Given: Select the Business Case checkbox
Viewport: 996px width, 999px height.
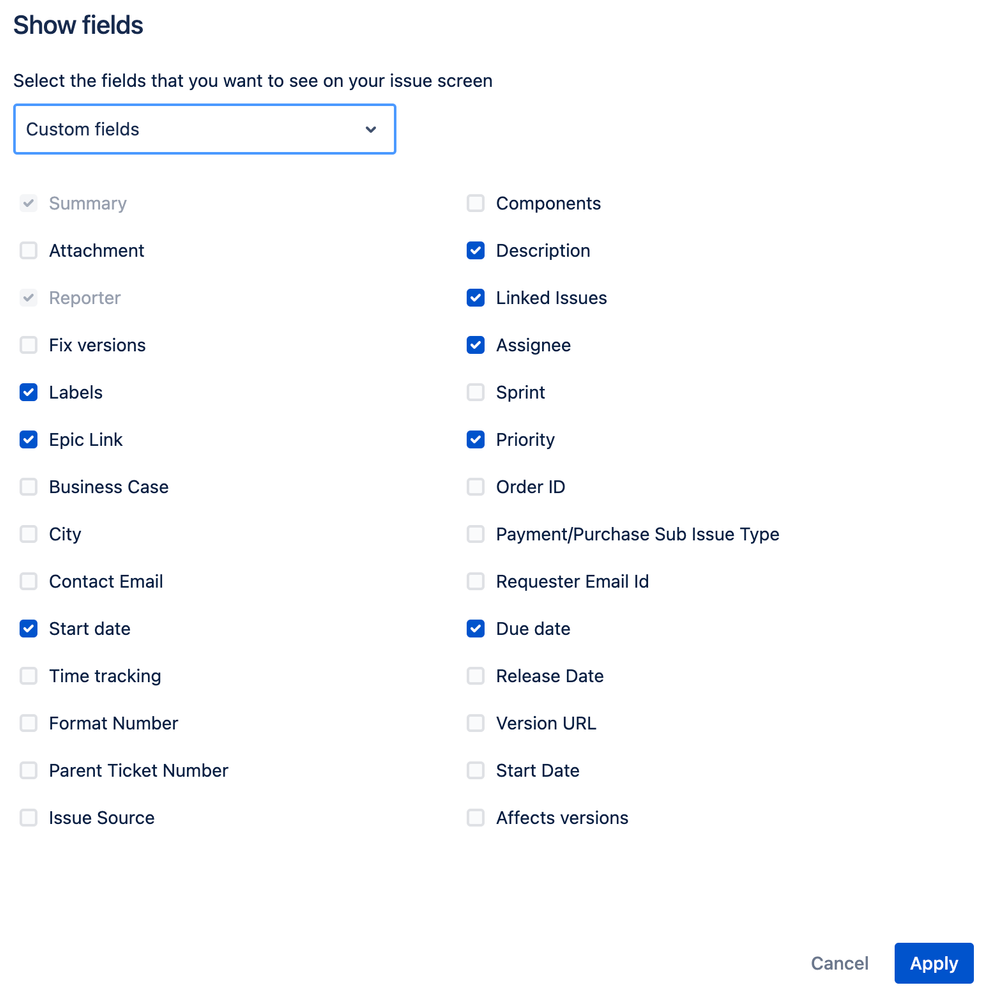Looking at the screenshot, I should (29, 487).
